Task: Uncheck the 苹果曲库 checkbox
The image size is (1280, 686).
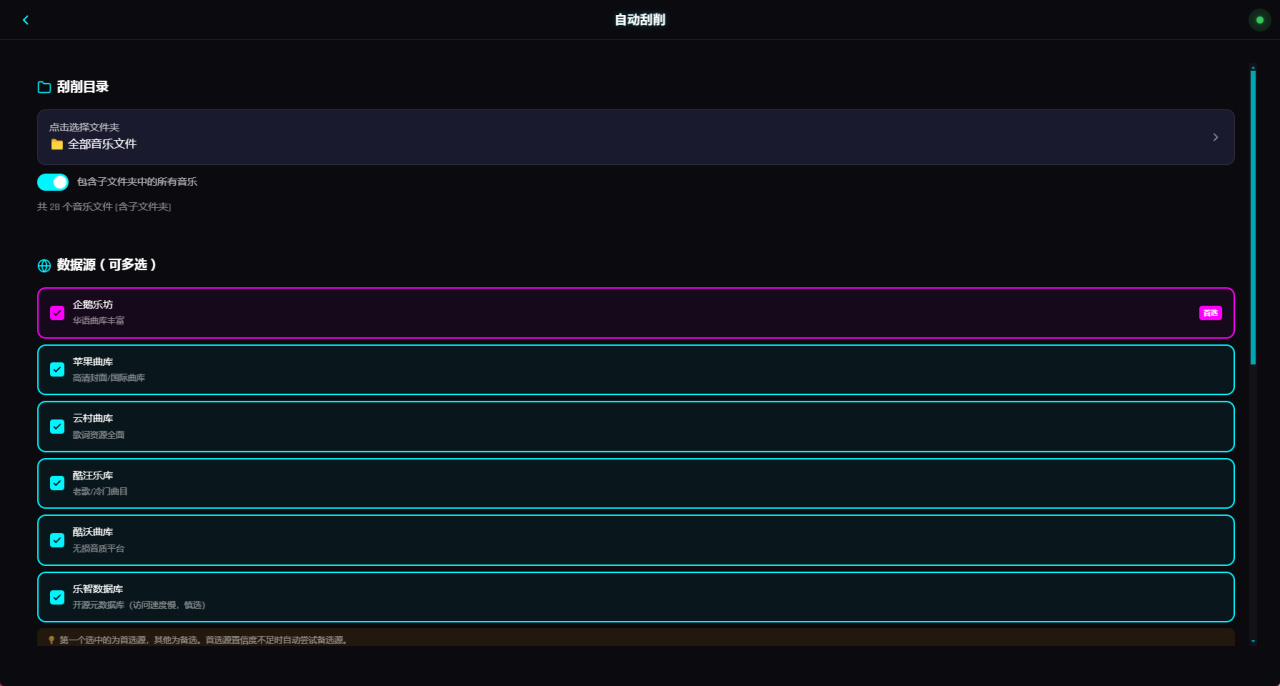Action: coord(57,370)
